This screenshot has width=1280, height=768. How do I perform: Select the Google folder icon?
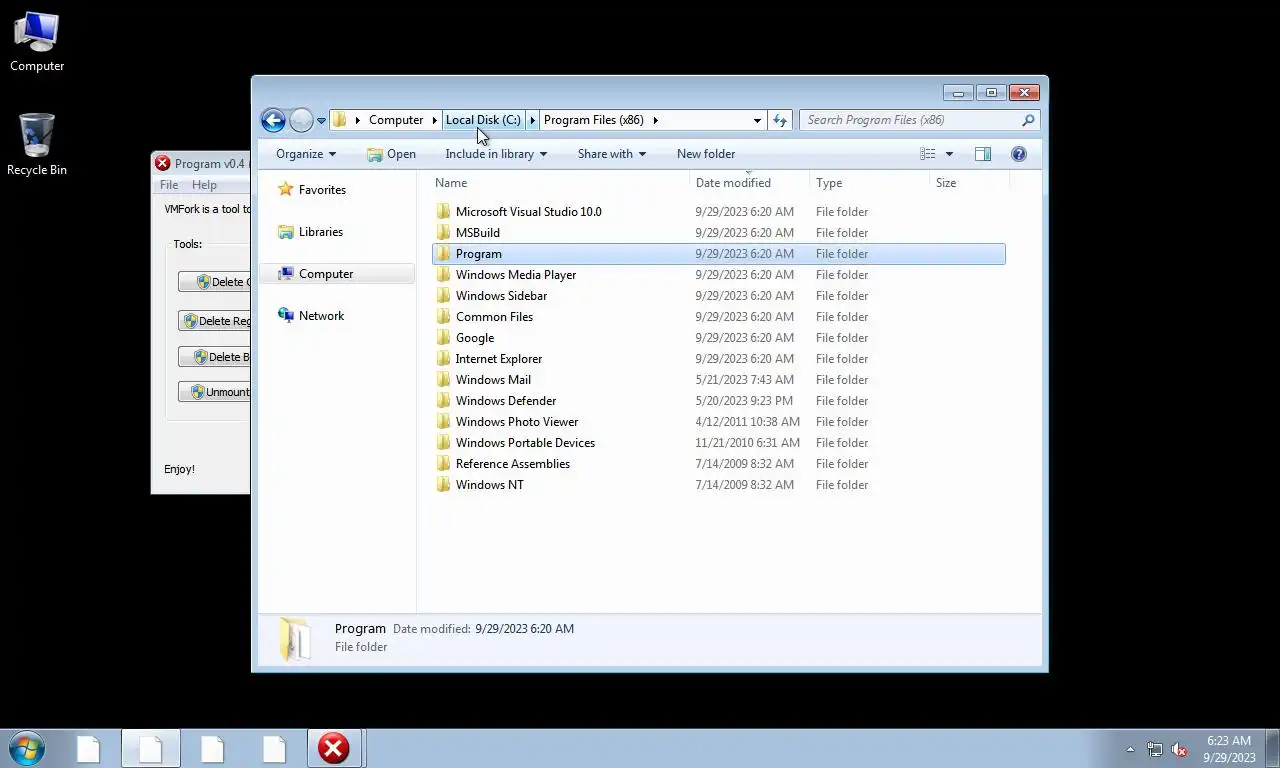444,338
